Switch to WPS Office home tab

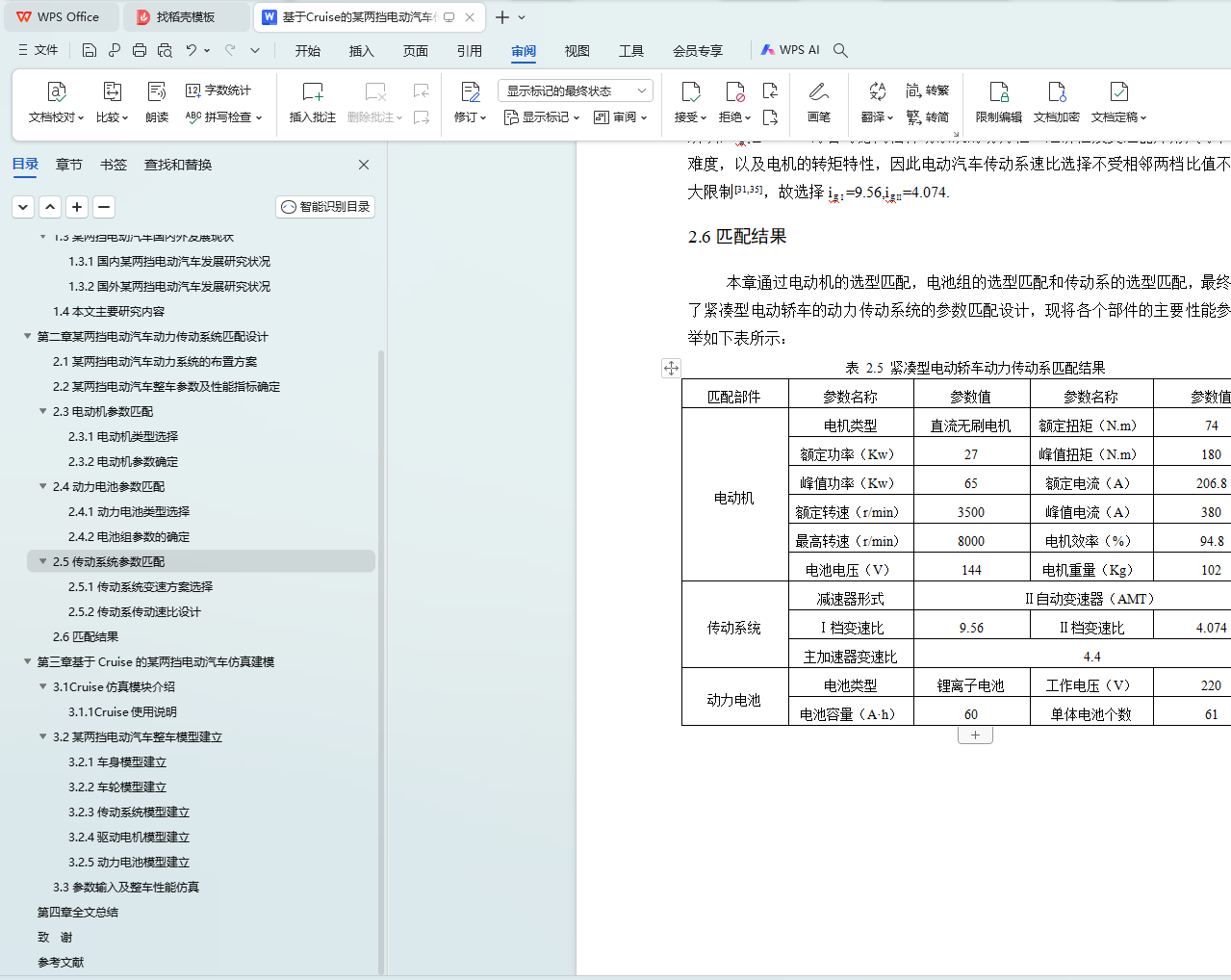point(60,17)
